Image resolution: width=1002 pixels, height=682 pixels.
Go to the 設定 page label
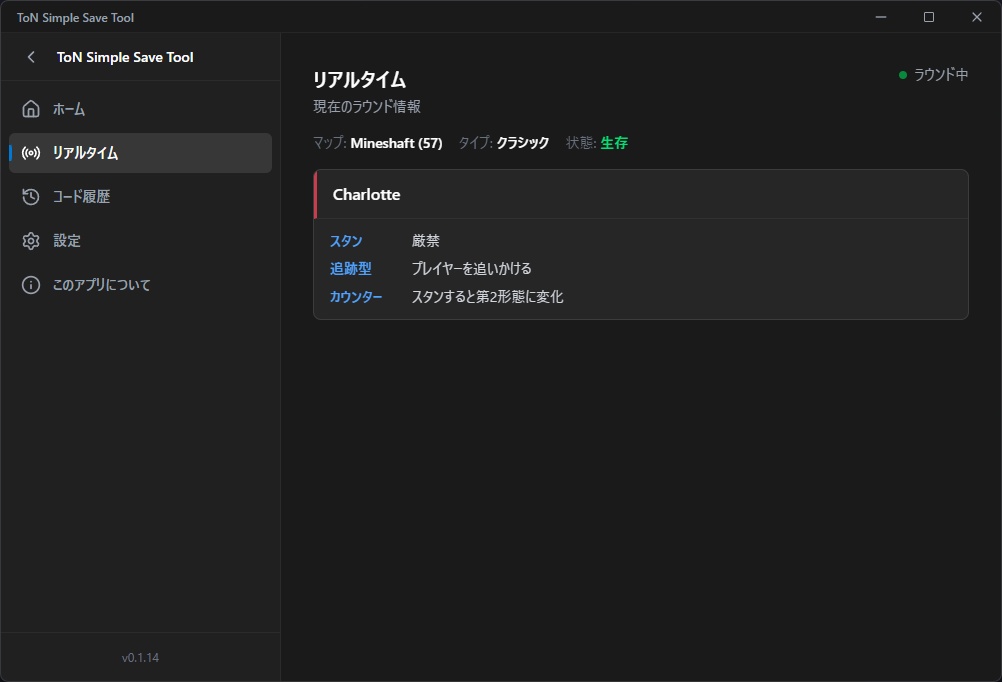[66, 241]
